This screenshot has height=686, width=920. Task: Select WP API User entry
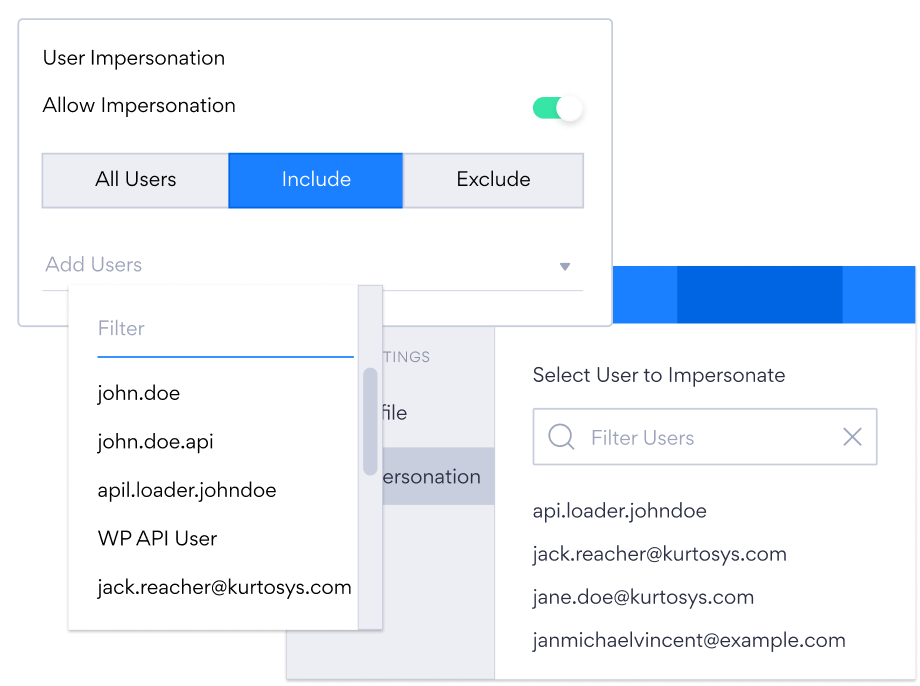click(157, 538)
